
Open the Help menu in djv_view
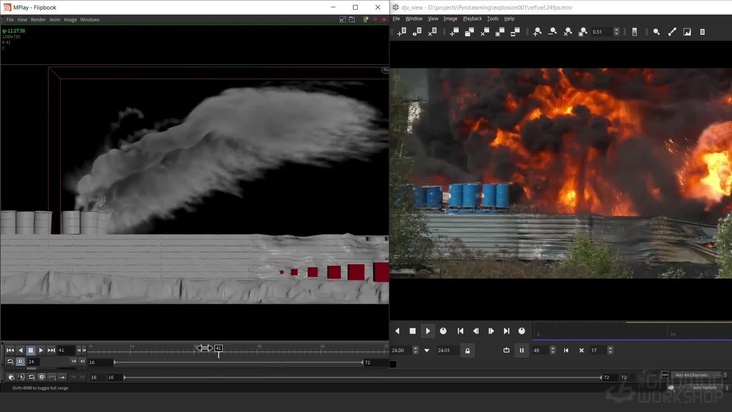pos(509,19)
